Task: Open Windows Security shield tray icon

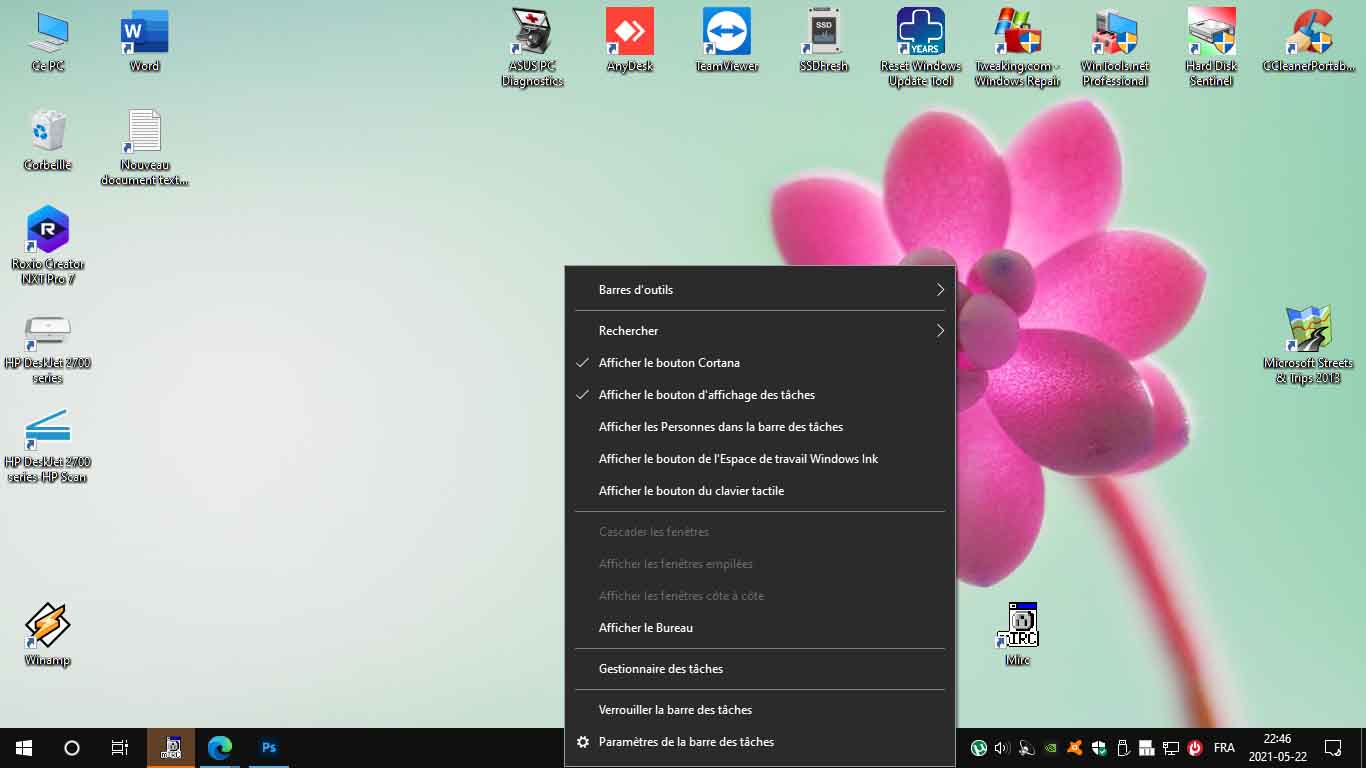Action: [x=1099, y=748]
